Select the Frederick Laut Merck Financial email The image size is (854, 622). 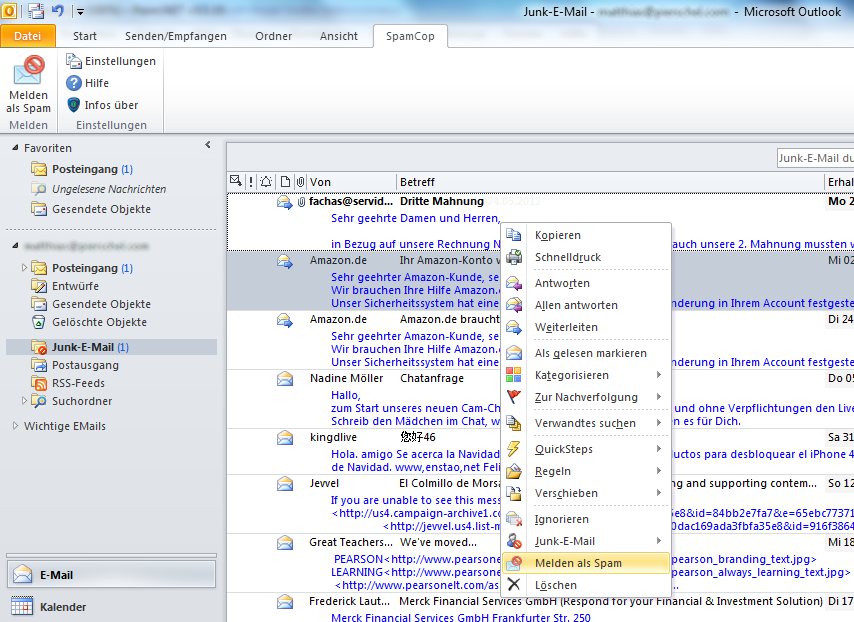(539, 608)
